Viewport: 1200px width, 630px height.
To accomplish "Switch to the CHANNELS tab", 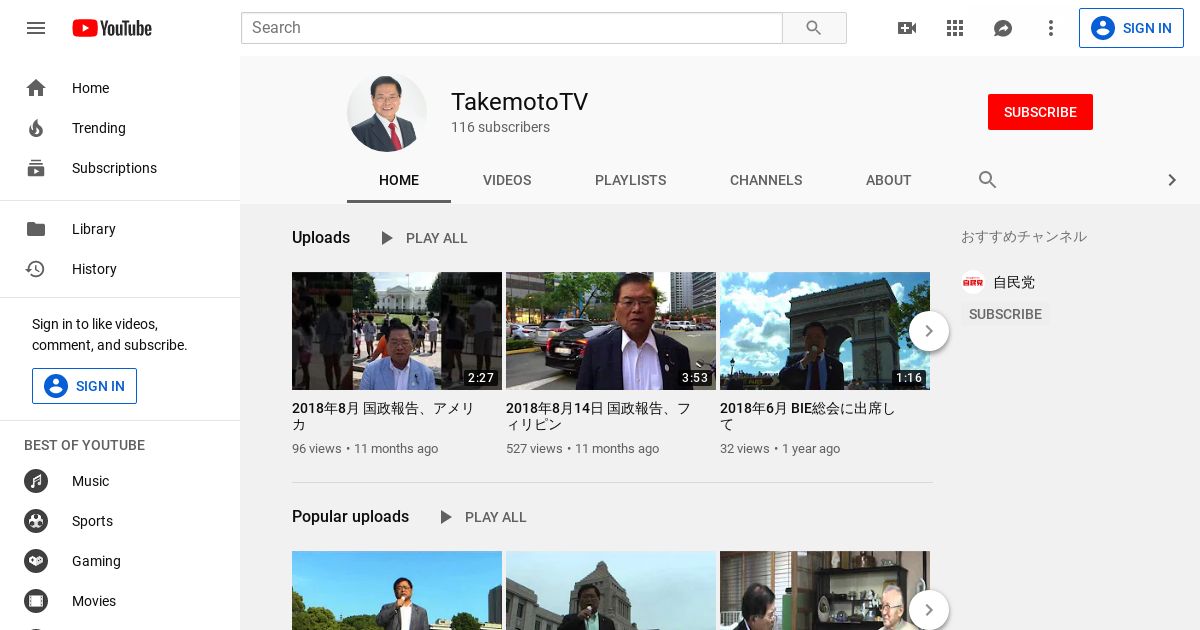I will pos(766,180).
